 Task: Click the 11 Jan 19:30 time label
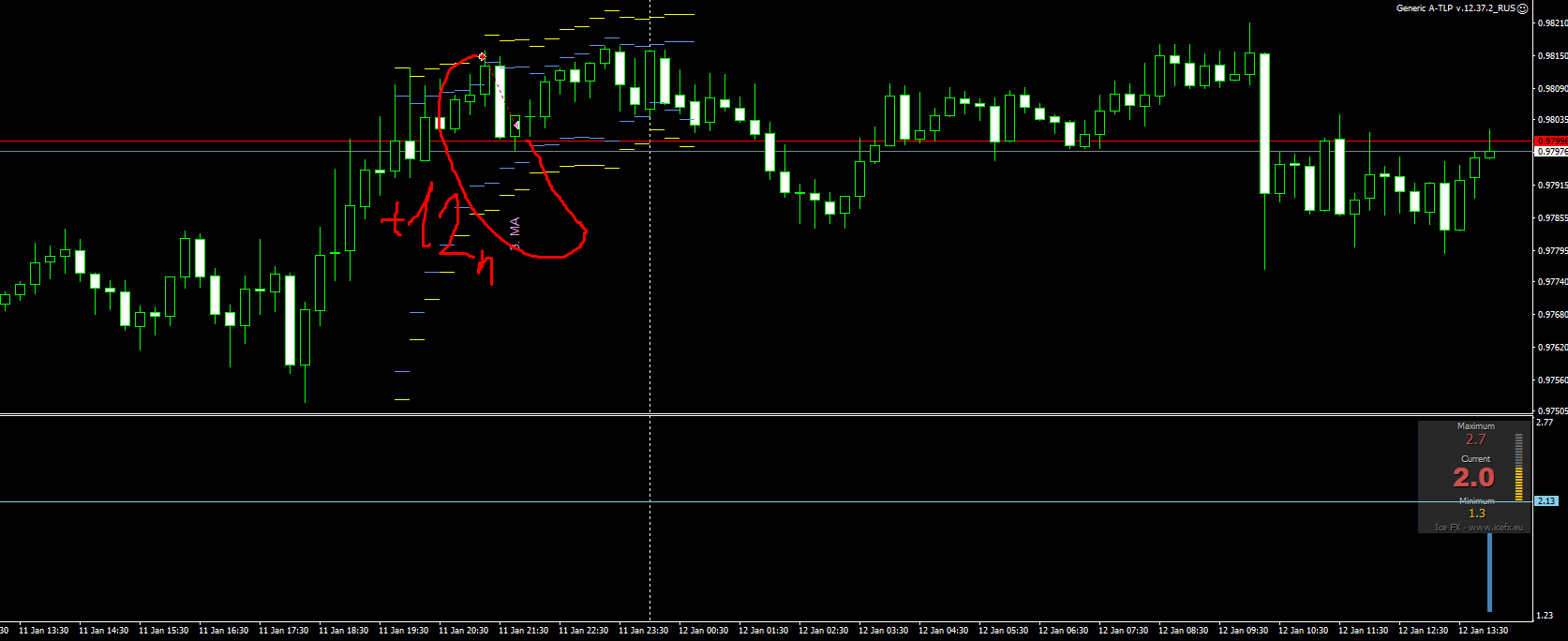click(x=403, y=631)
